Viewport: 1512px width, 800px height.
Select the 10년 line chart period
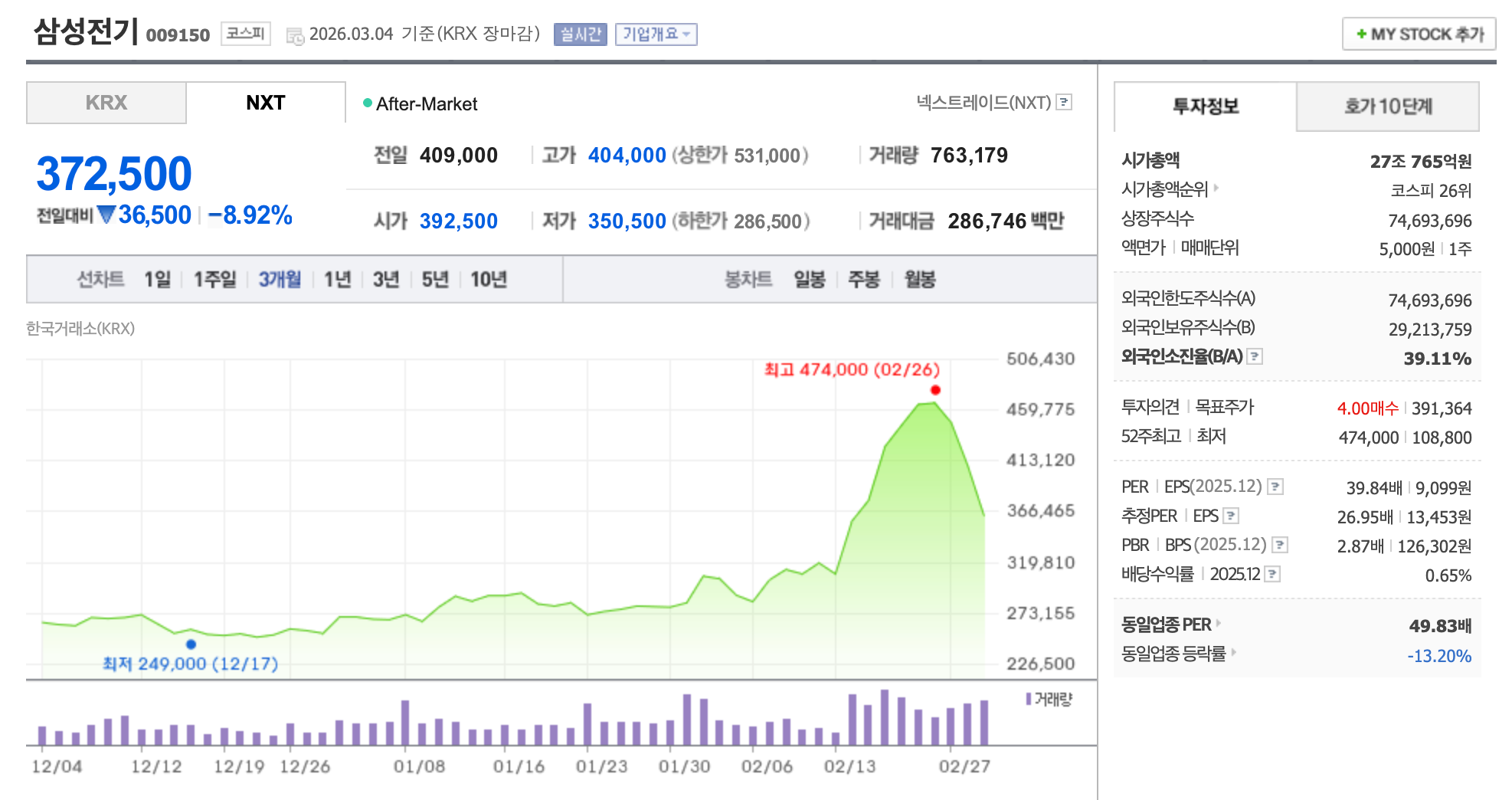(489, 280)
